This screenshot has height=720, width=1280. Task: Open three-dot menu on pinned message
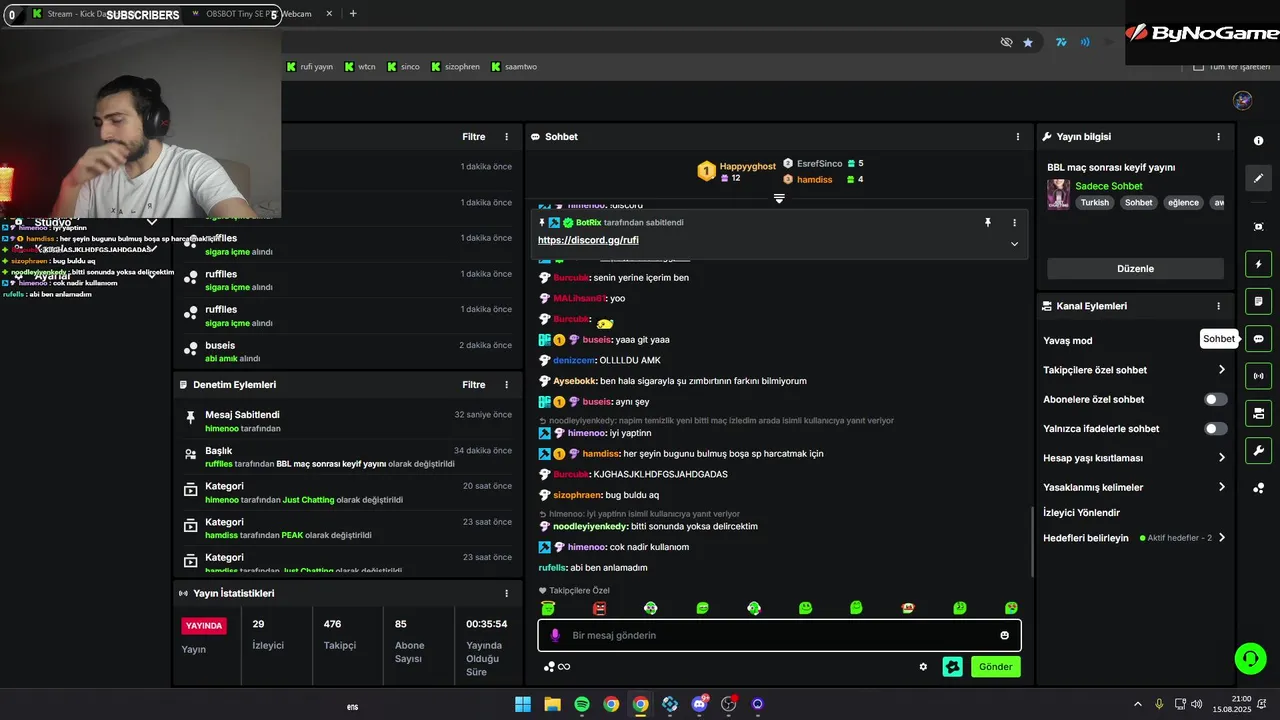click(x=1014, y=222)
